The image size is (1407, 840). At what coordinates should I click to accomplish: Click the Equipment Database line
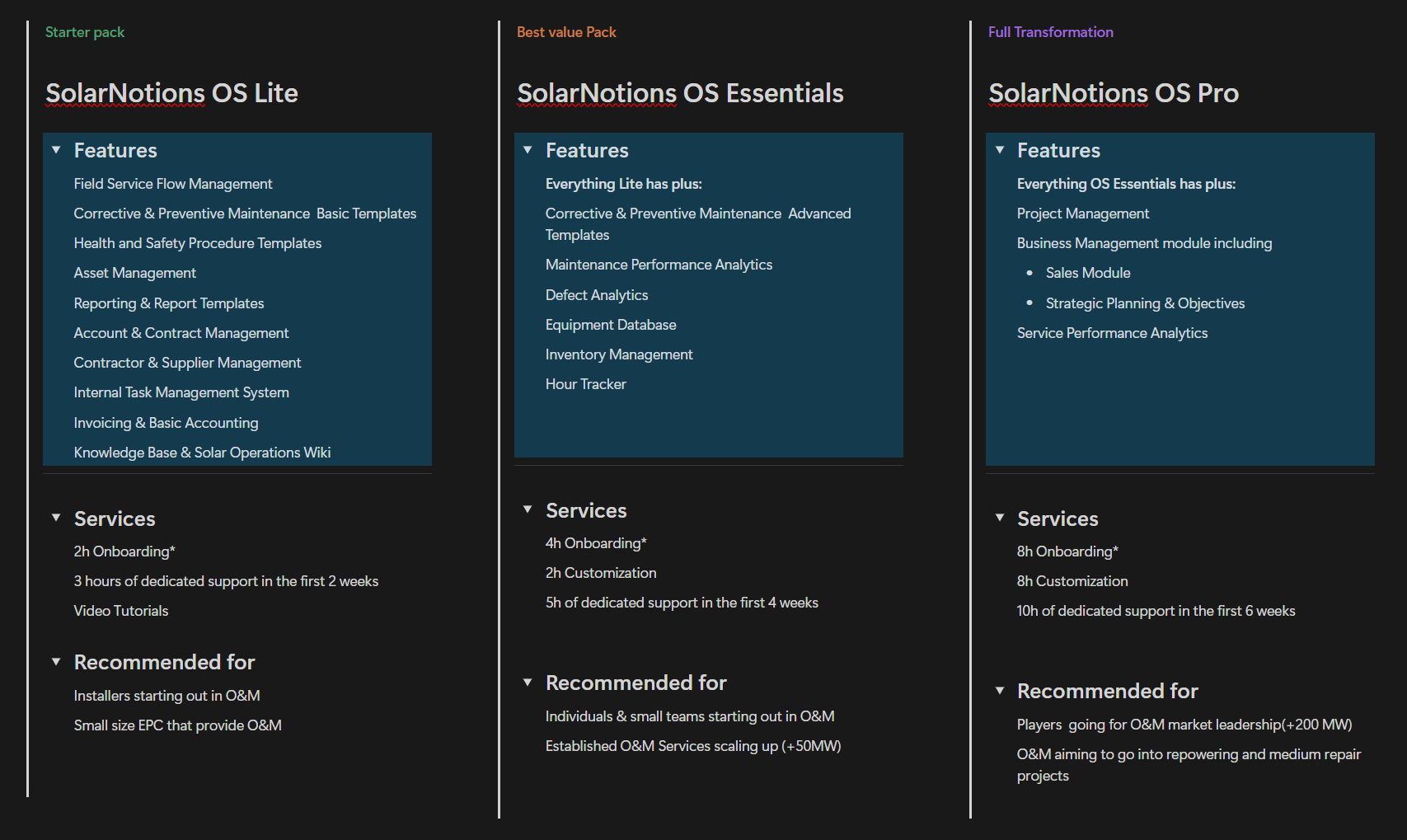[x=611, y=325]
